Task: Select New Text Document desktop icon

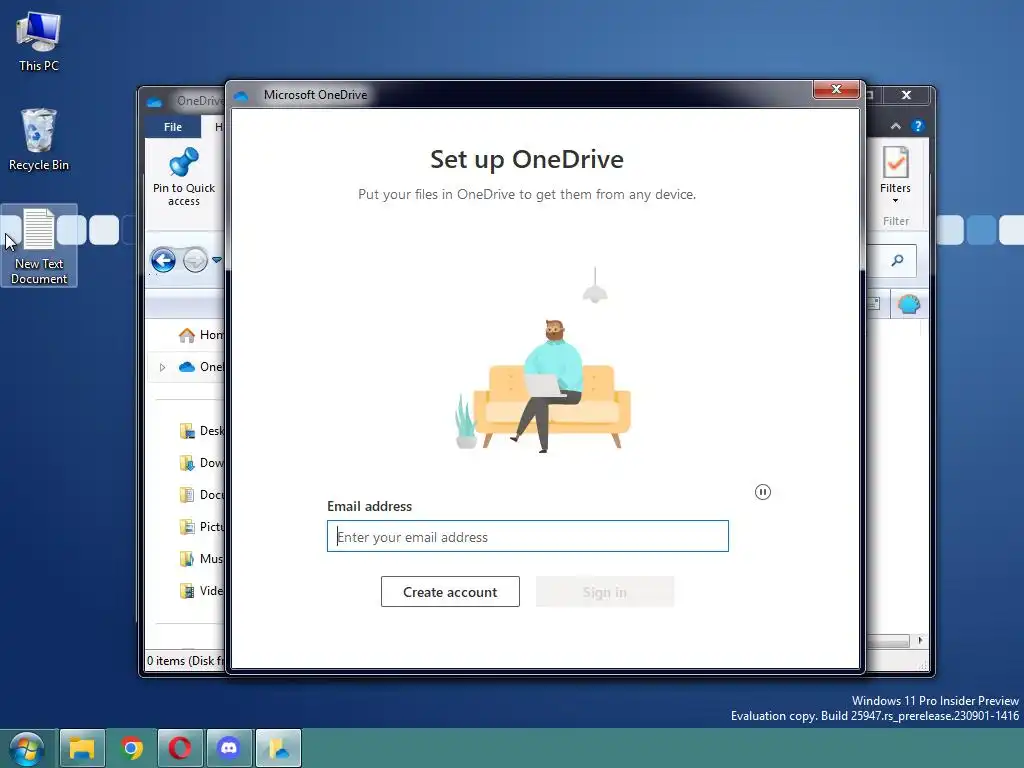Action: [39, 246]
